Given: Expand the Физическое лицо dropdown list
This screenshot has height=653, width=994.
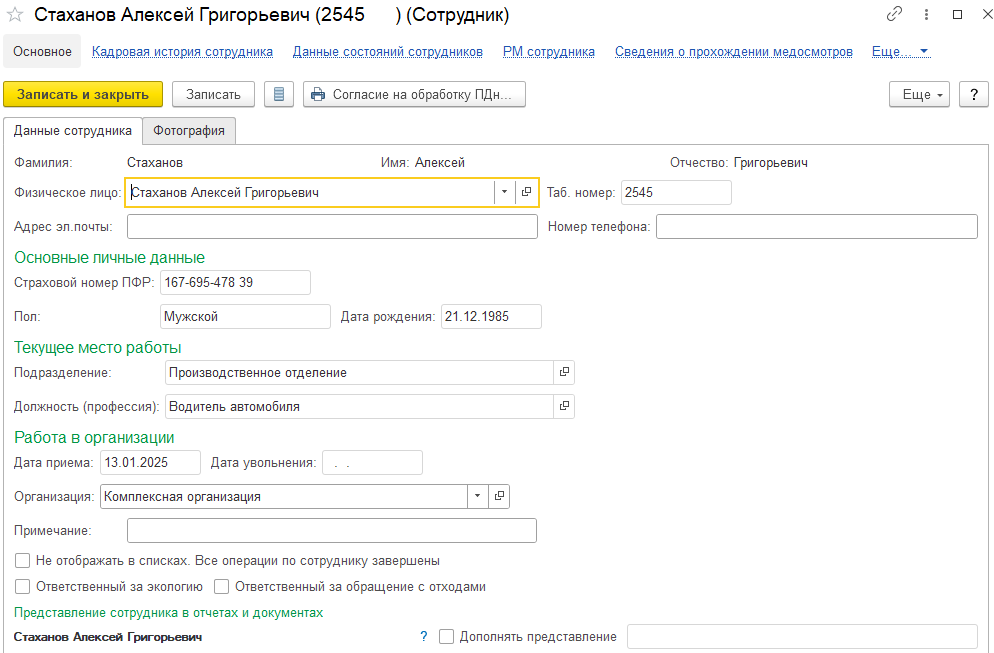Looking at the screenshot, I should coord(504,192).
